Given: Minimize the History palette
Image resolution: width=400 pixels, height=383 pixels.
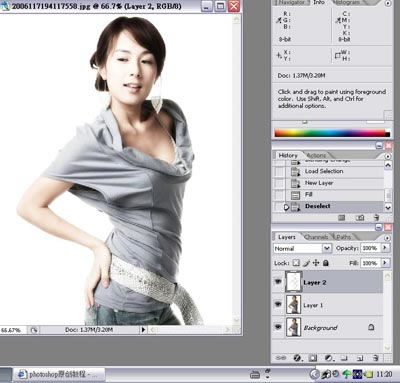Looking at the screenshot, I should [379, 146].
